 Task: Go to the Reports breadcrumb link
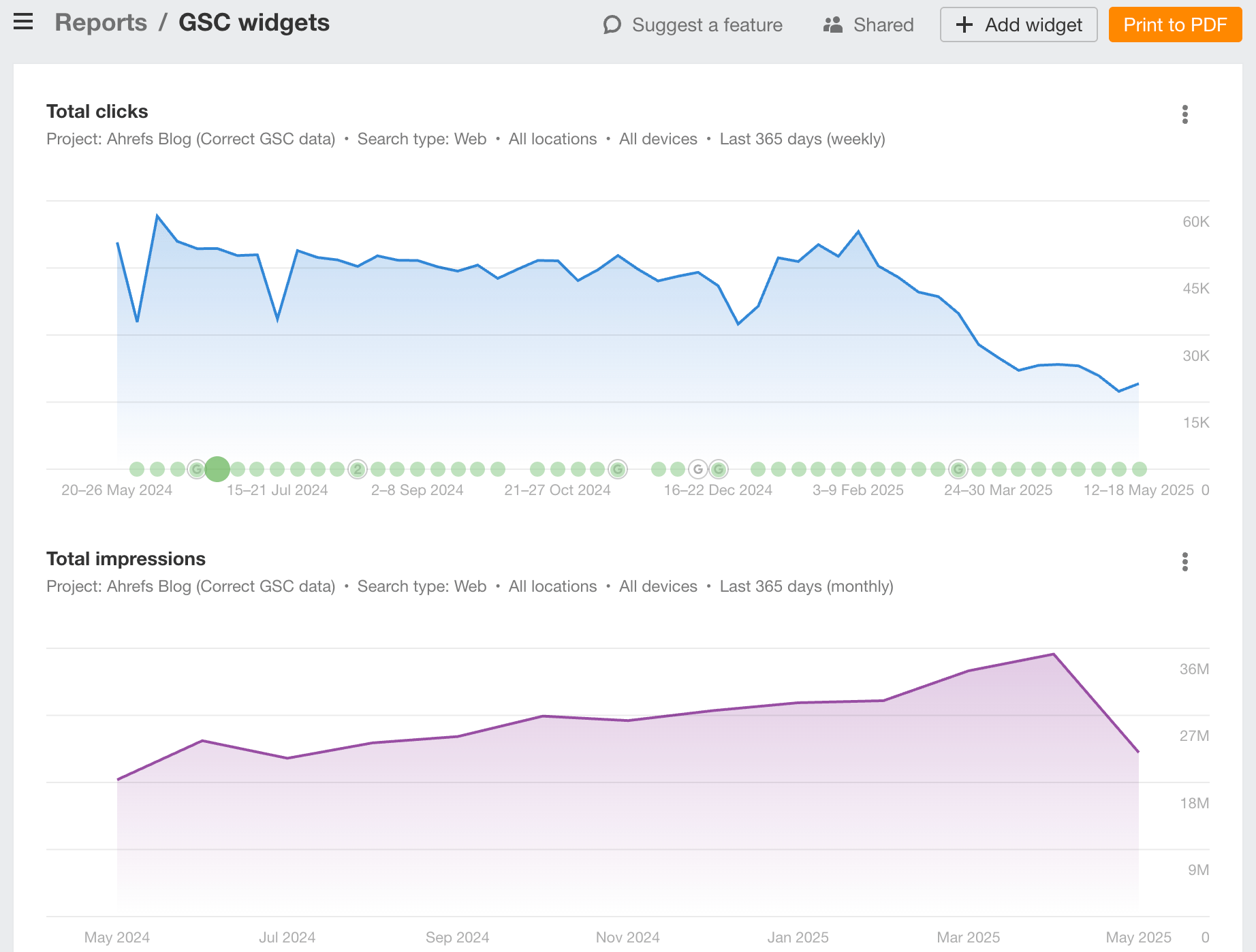pyautogui.click(x=101, y=23)
